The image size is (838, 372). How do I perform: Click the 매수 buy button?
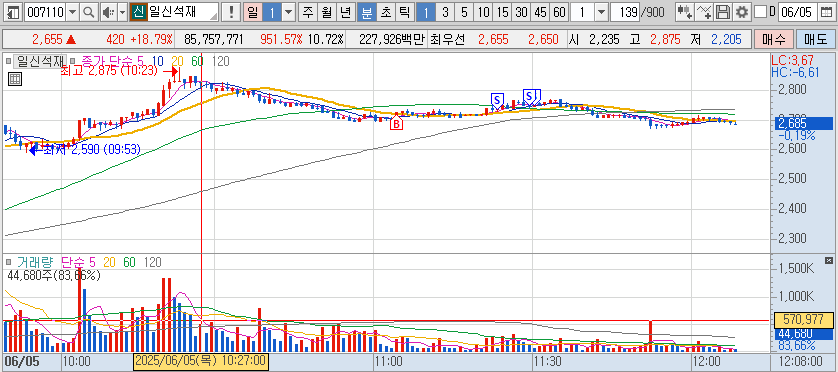point(773,39)
